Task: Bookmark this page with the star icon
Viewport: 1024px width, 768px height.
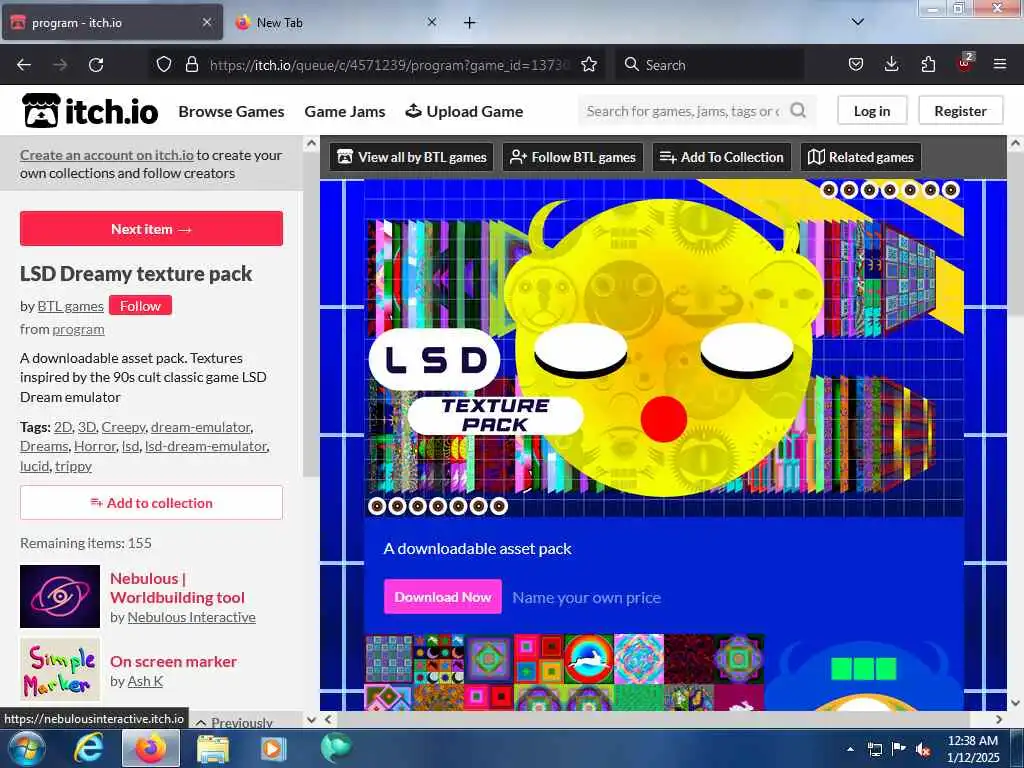Action: 588,64
